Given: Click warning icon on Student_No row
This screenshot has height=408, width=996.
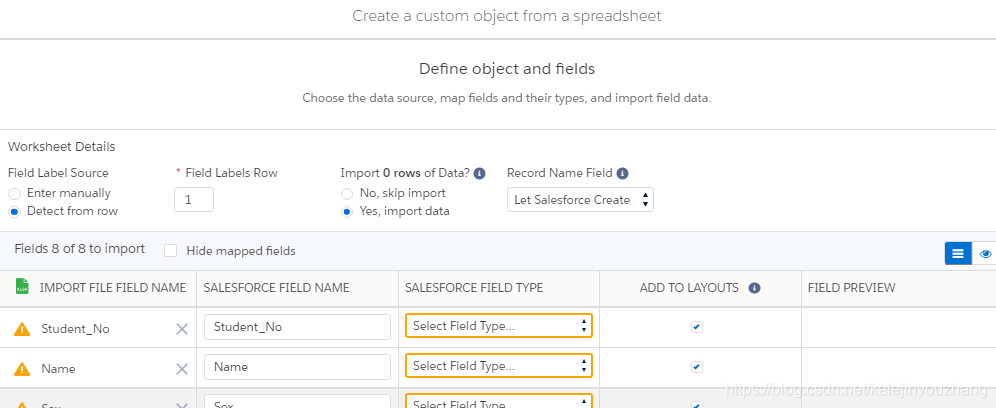Looking at the screenshot, I should click(22, 328).
